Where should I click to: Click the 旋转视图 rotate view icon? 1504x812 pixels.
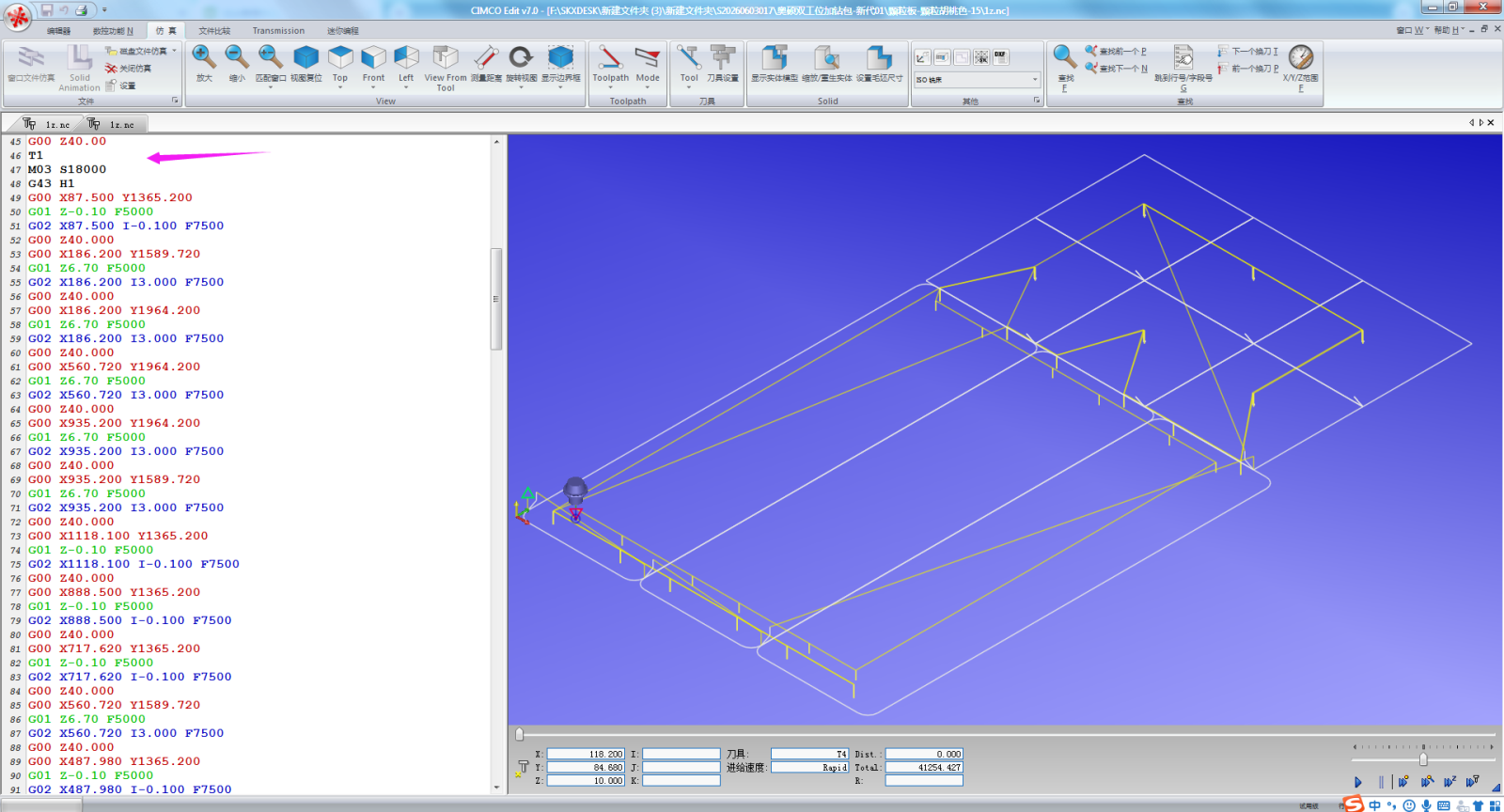521,58
